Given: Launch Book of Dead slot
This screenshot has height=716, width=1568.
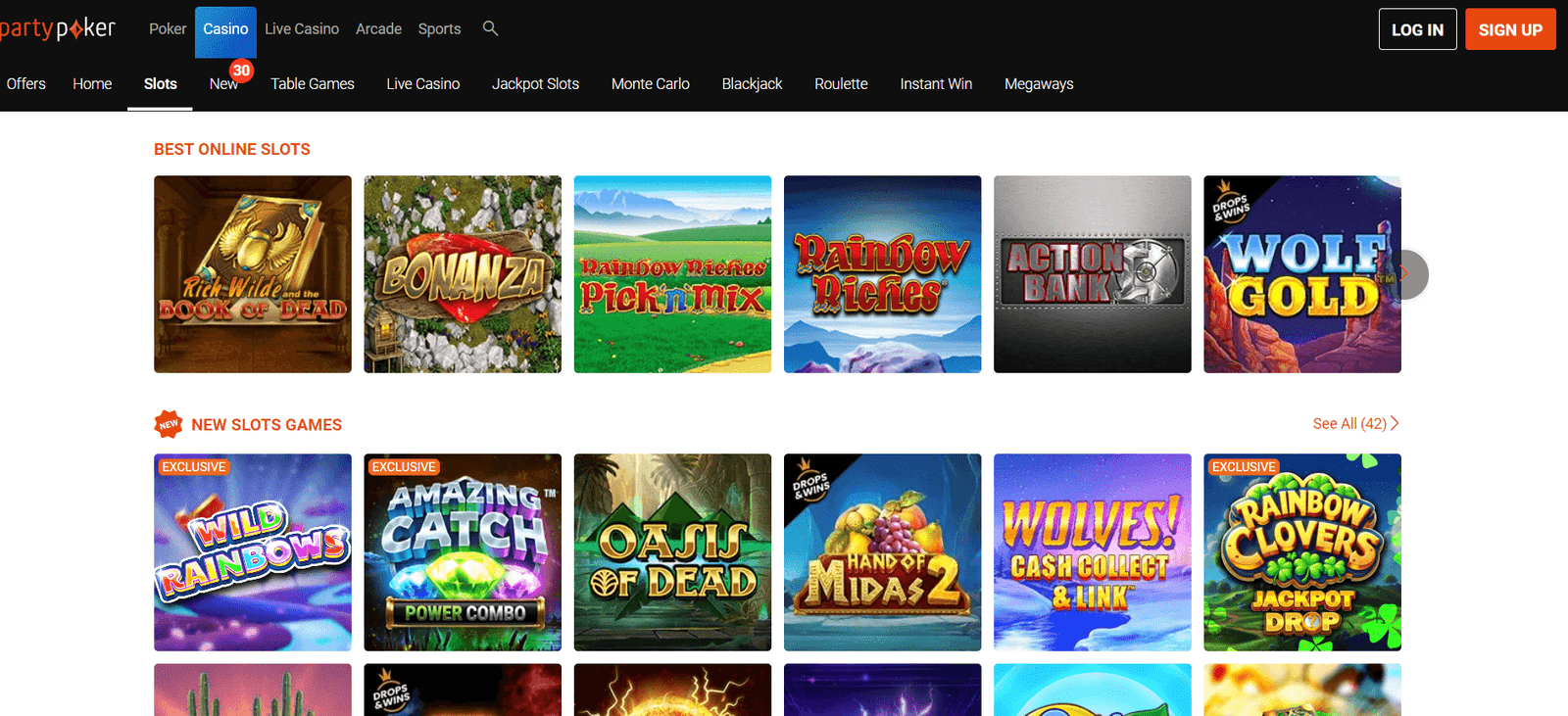Looking at the screenshot, I should [252, 274].
